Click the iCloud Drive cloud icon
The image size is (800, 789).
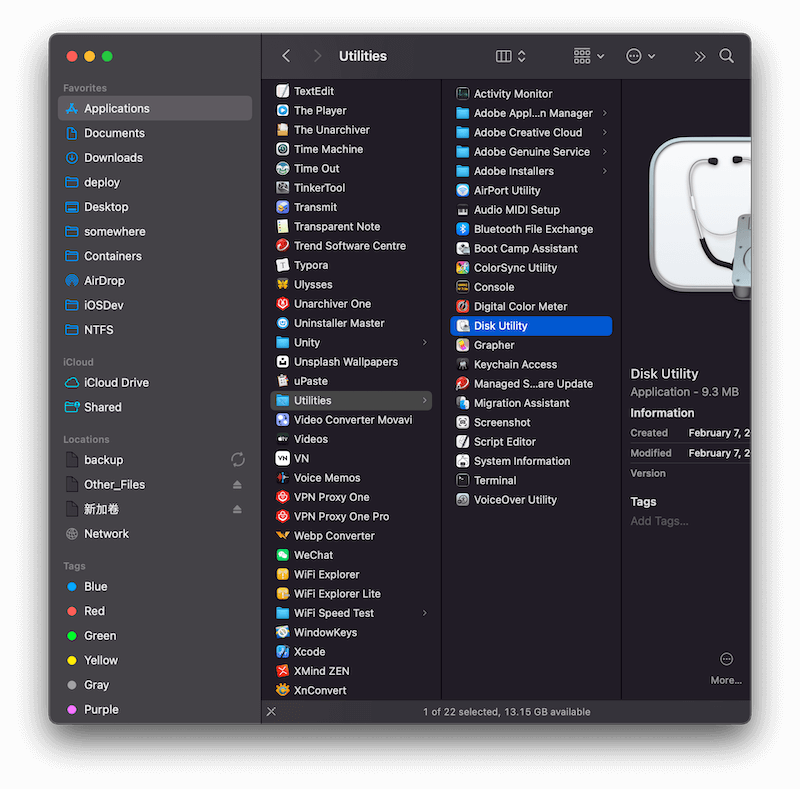coord(72,383)
